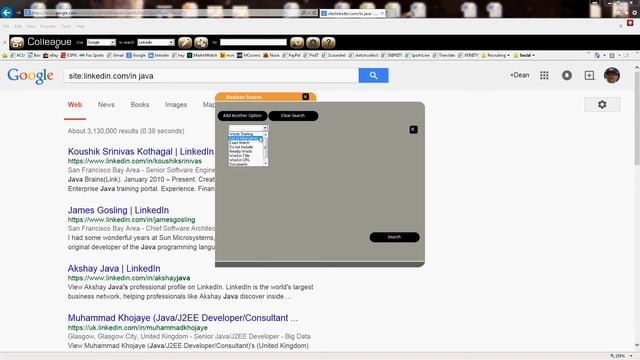
Task: Select the LinkedIn browser tab
Action: click(x=352, y=13)
